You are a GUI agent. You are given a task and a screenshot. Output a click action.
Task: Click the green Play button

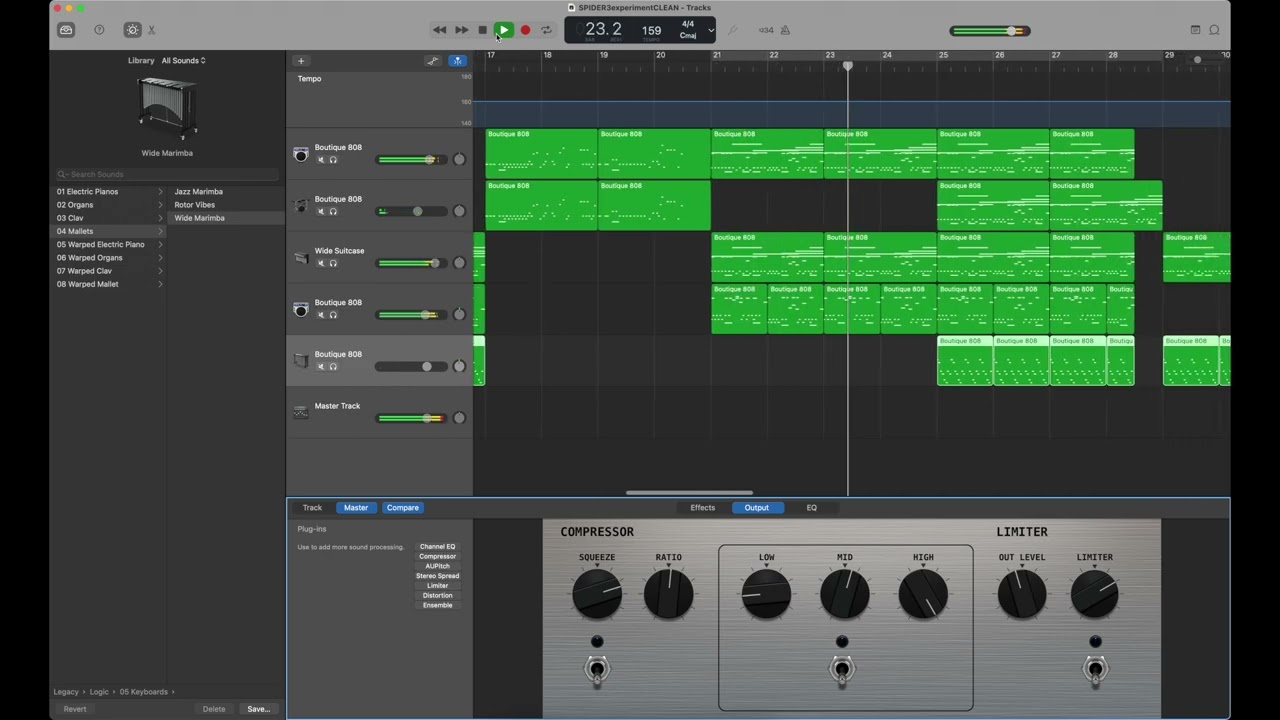coord(504,30)
